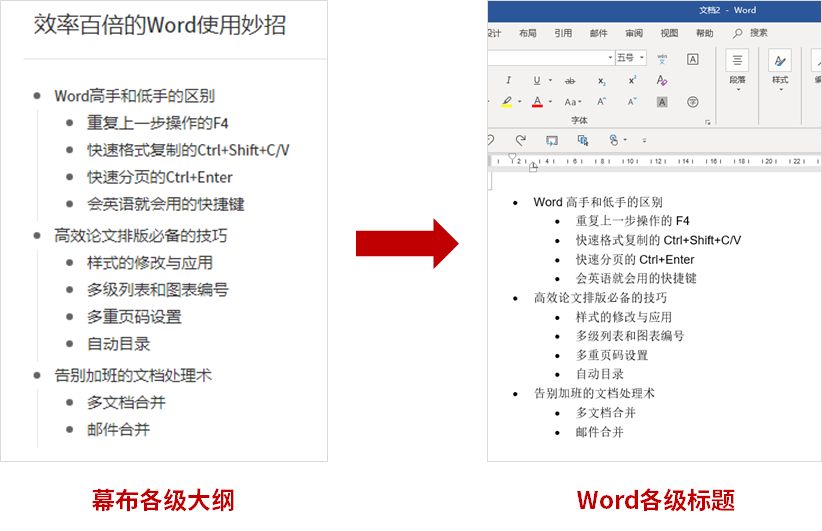Screen dimensions: 822x531
Task: Expand font color options arrow
Action: click(x=550, y=102)
